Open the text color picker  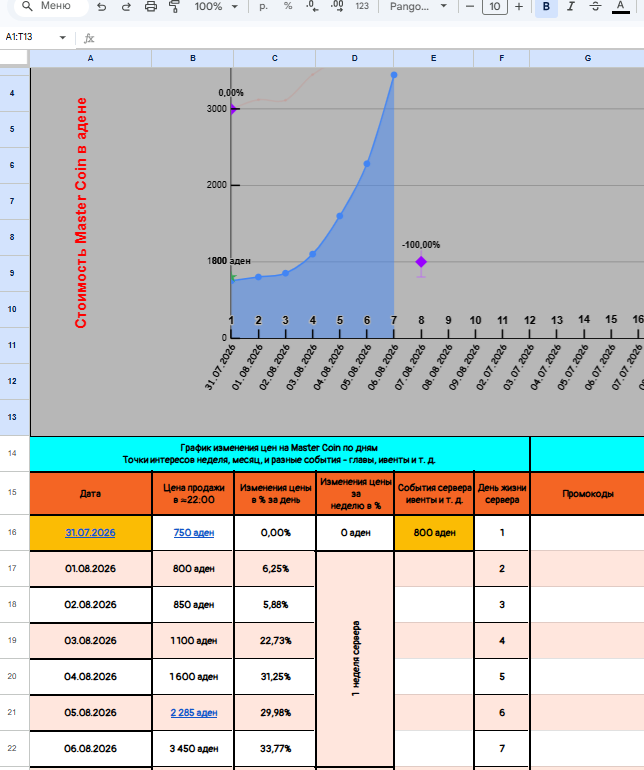click(x=620, y=7)
